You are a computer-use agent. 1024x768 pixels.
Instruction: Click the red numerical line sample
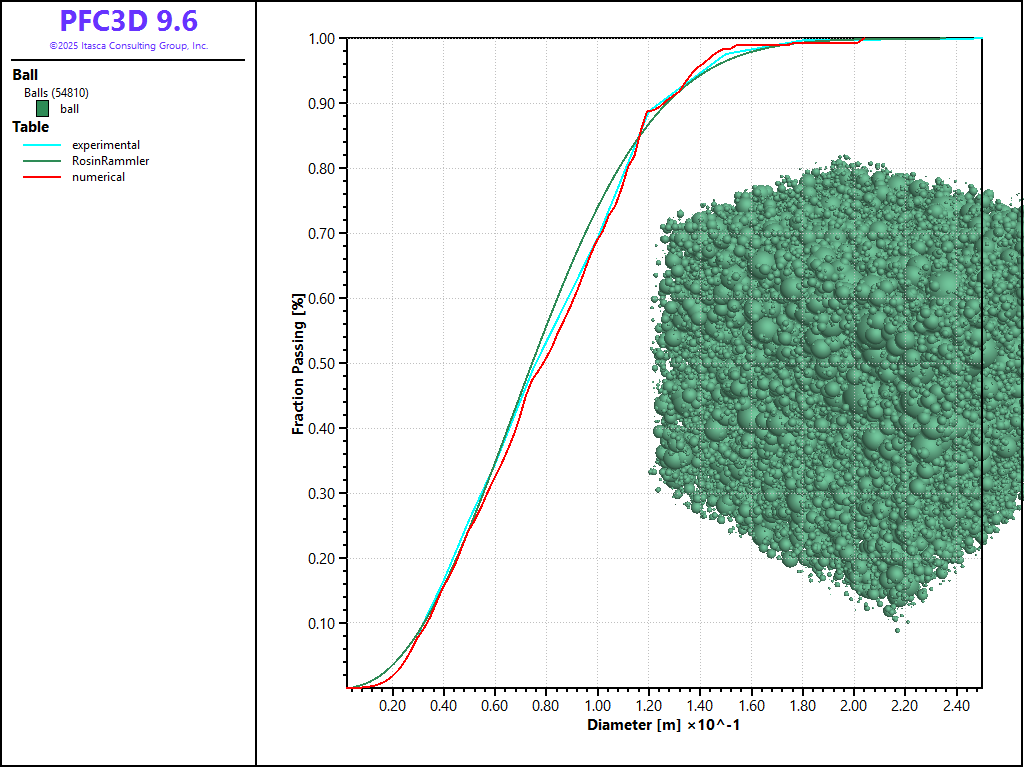[x=42, y=177]
